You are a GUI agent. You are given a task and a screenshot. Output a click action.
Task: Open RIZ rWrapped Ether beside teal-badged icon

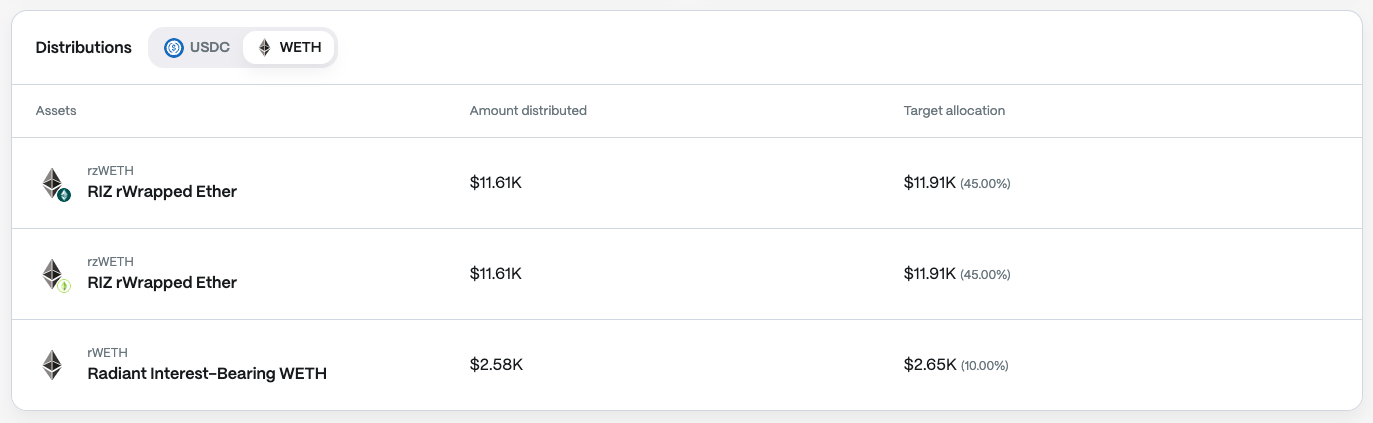point(162,191)
